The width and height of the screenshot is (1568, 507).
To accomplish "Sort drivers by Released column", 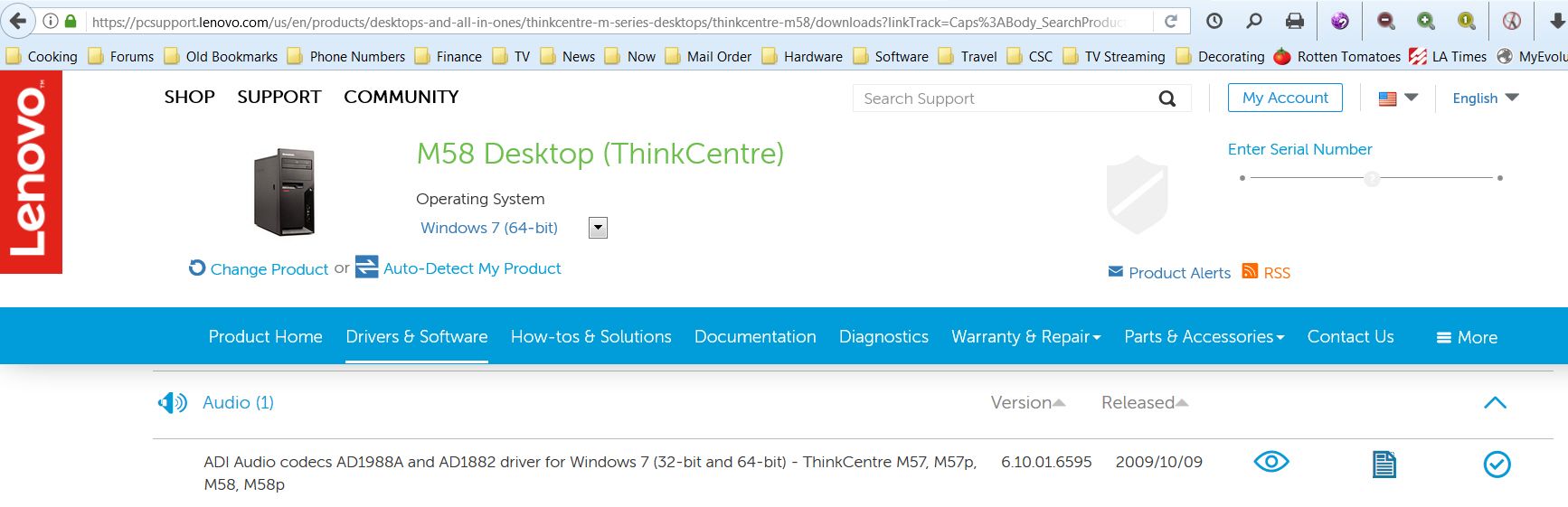I will [x=1145, y=402].
